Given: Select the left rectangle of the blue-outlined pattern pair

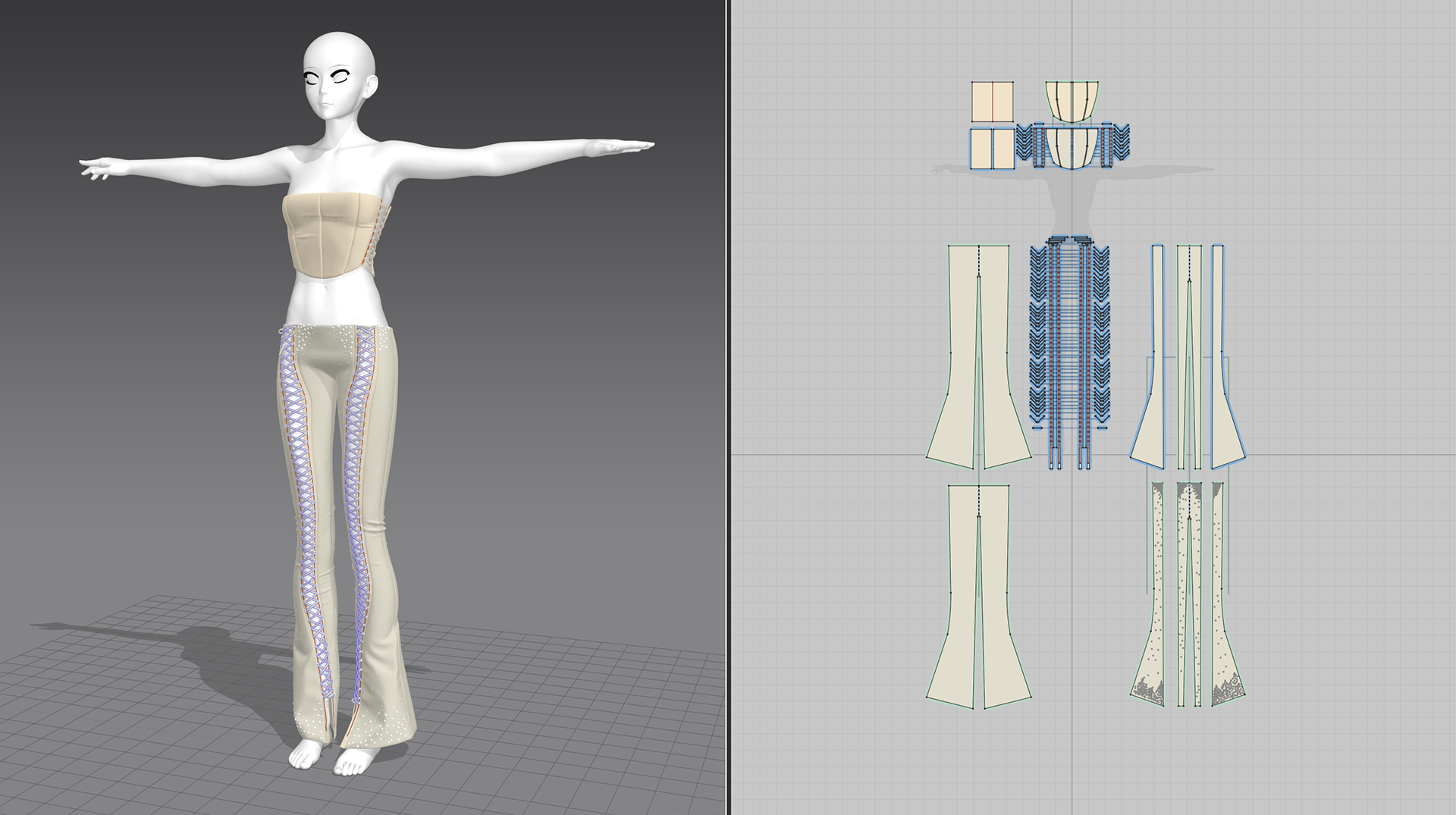Looking at the screenshot, I should pos(981,149).
